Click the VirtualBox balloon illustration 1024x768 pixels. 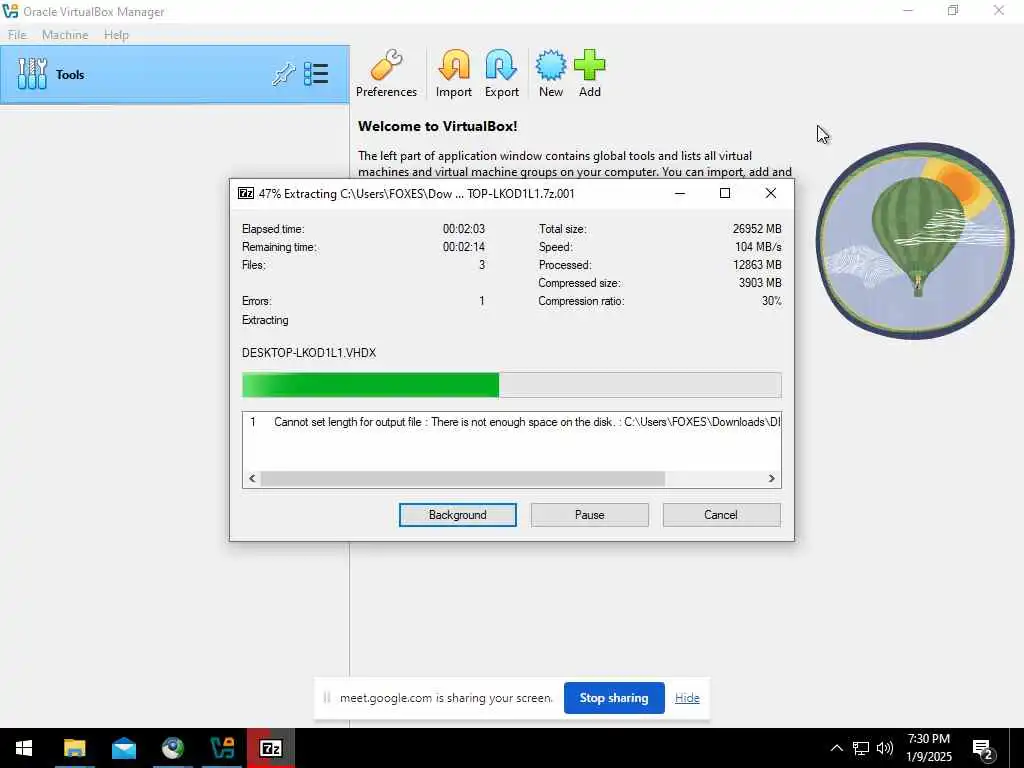[915, 241]
